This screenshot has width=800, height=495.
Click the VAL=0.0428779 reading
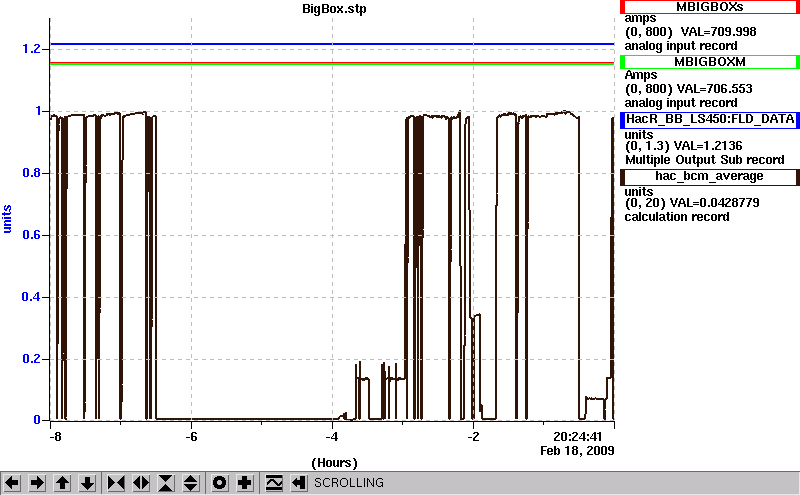click(714, 203)
